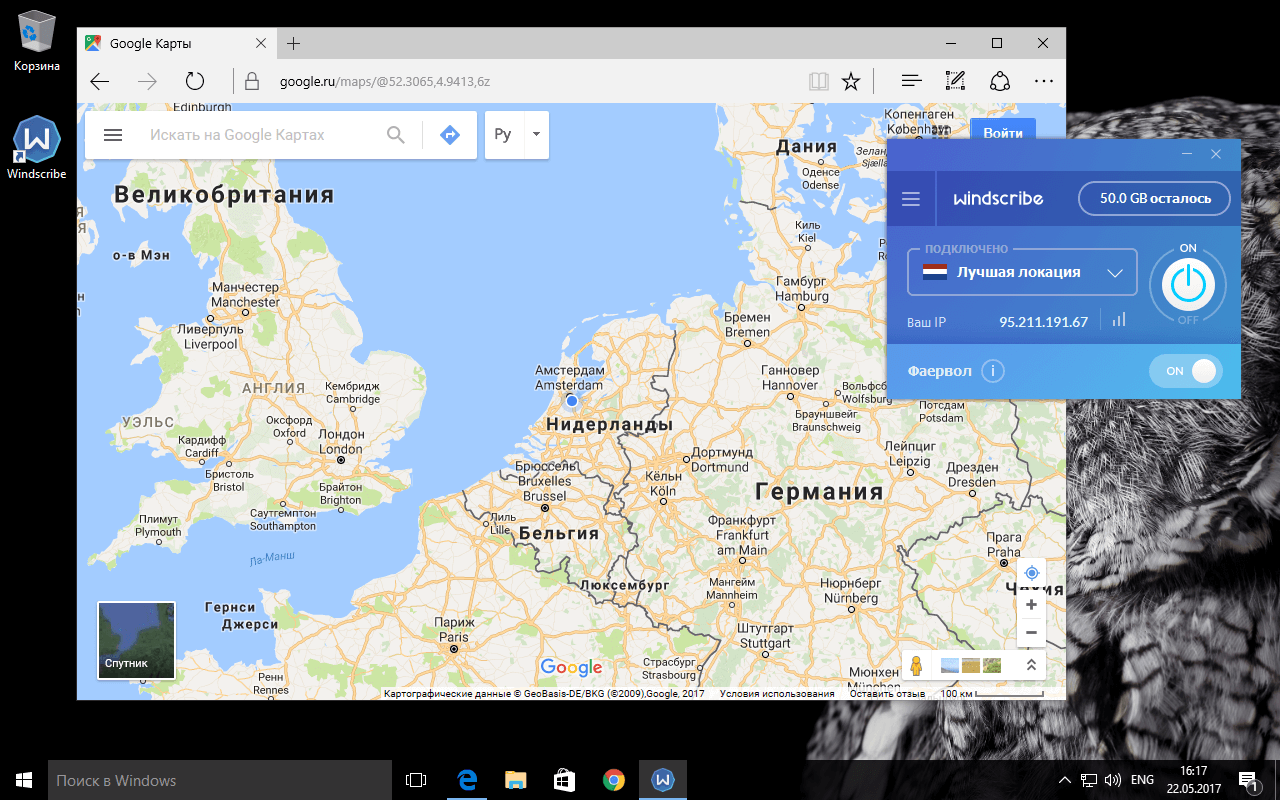This screenshot has height=800, width=1280.
Task: Click the Windscribe signal strength bars icon
Action: click(1118, 320)
